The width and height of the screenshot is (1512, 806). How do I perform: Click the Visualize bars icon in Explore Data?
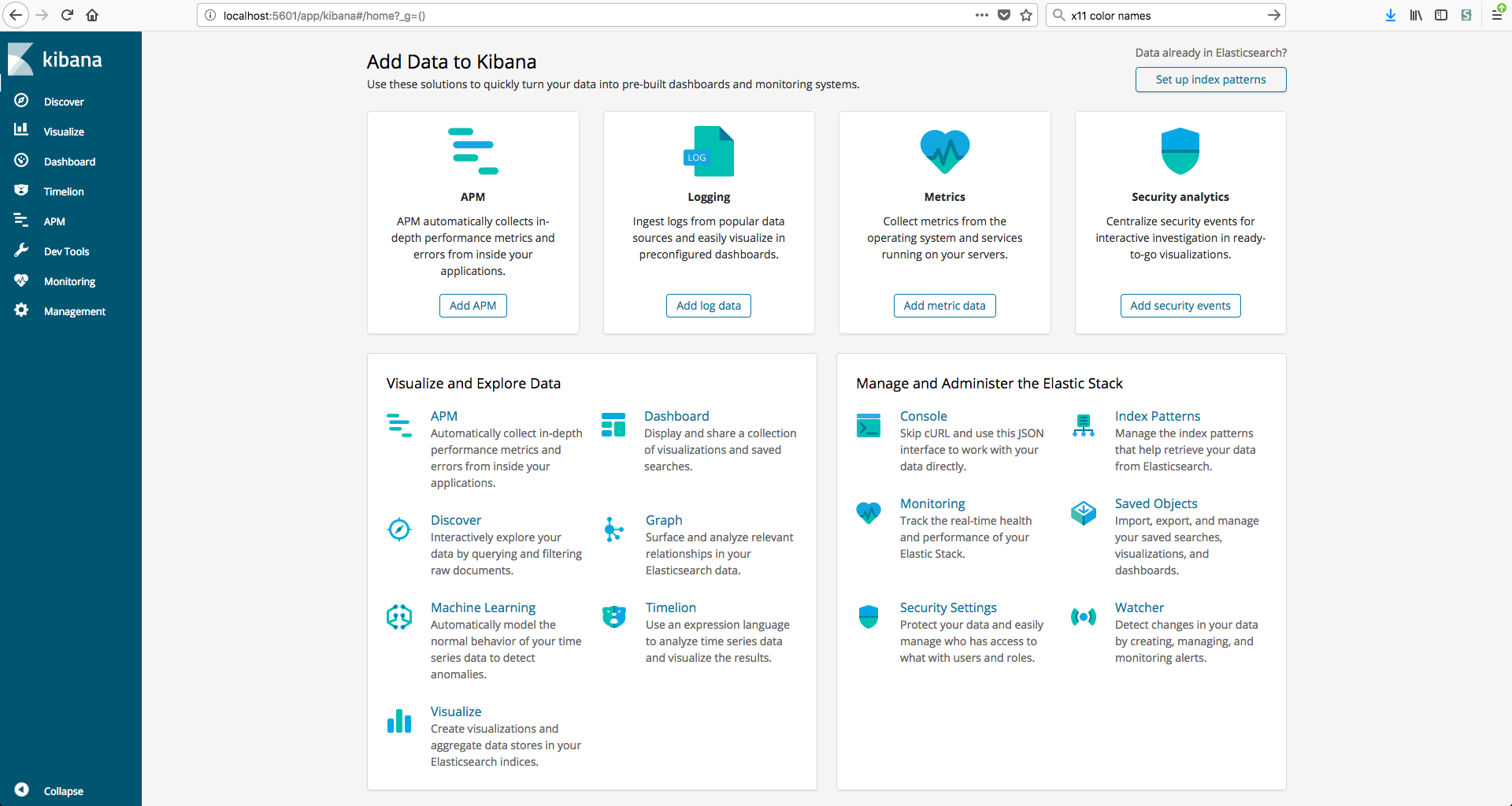pyautogui.click(x=399, y=721)
